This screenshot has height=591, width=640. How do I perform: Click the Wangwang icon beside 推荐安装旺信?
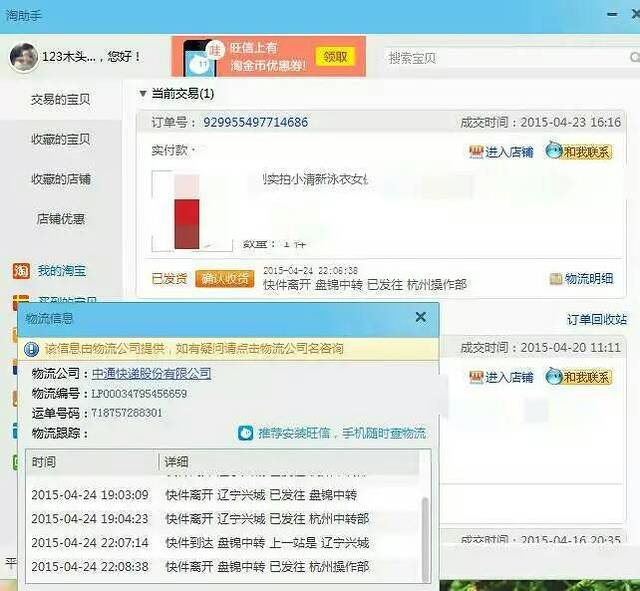(245, 433)
